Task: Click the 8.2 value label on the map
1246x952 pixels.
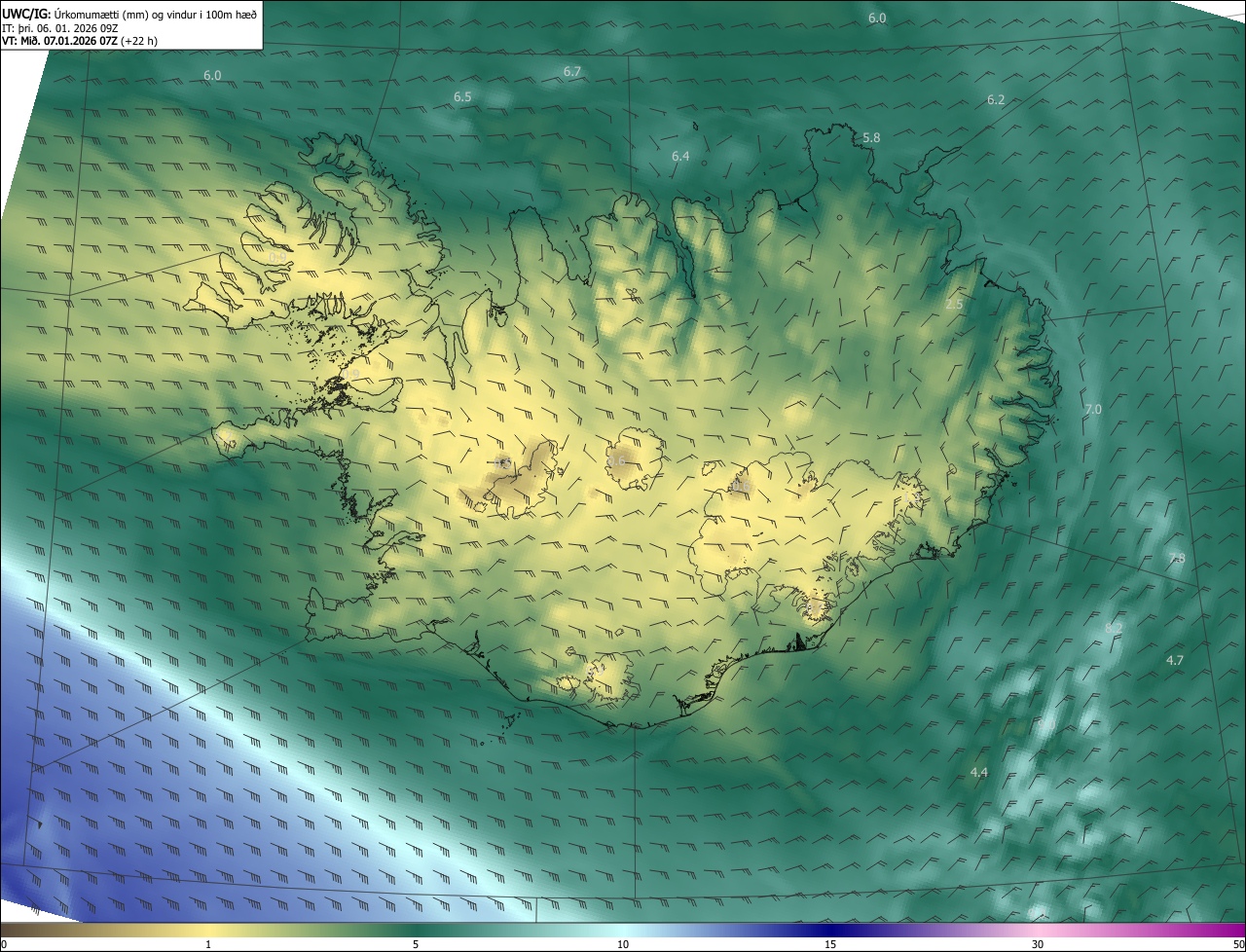Action: tap(1114, 628)
